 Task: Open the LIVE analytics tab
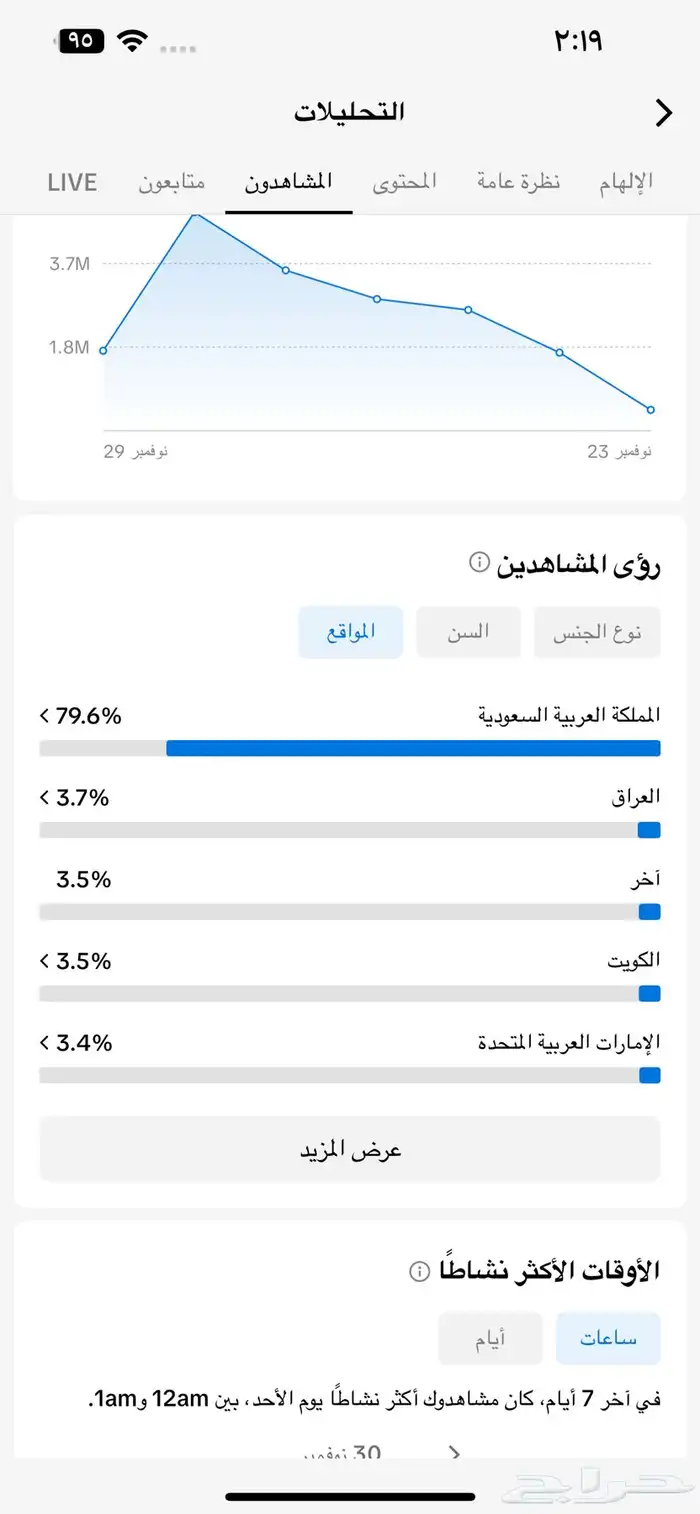(x=70, y=182)
